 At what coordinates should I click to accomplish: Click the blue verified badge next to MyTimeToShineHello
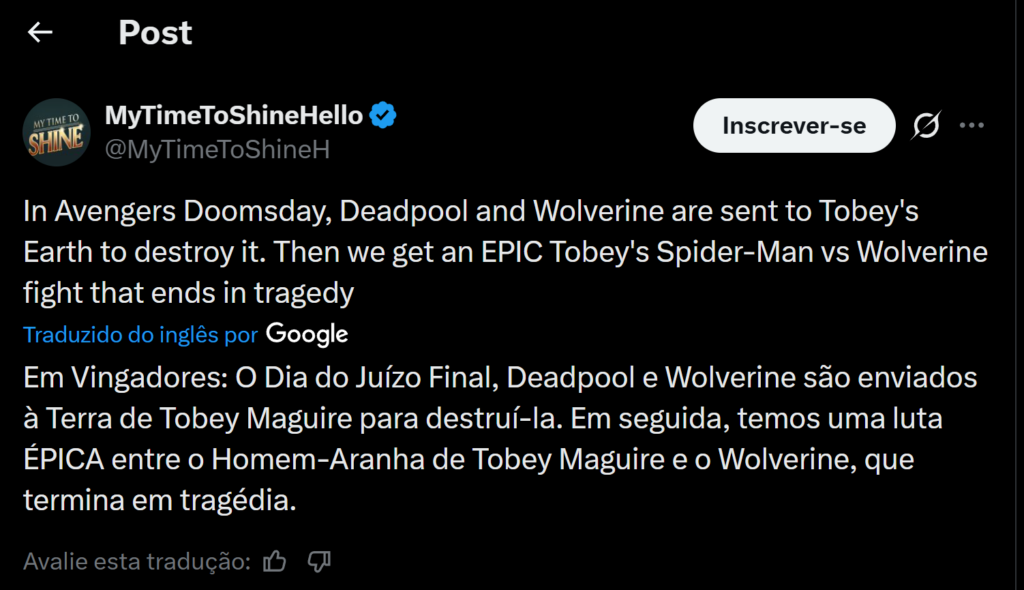[384, 115]
